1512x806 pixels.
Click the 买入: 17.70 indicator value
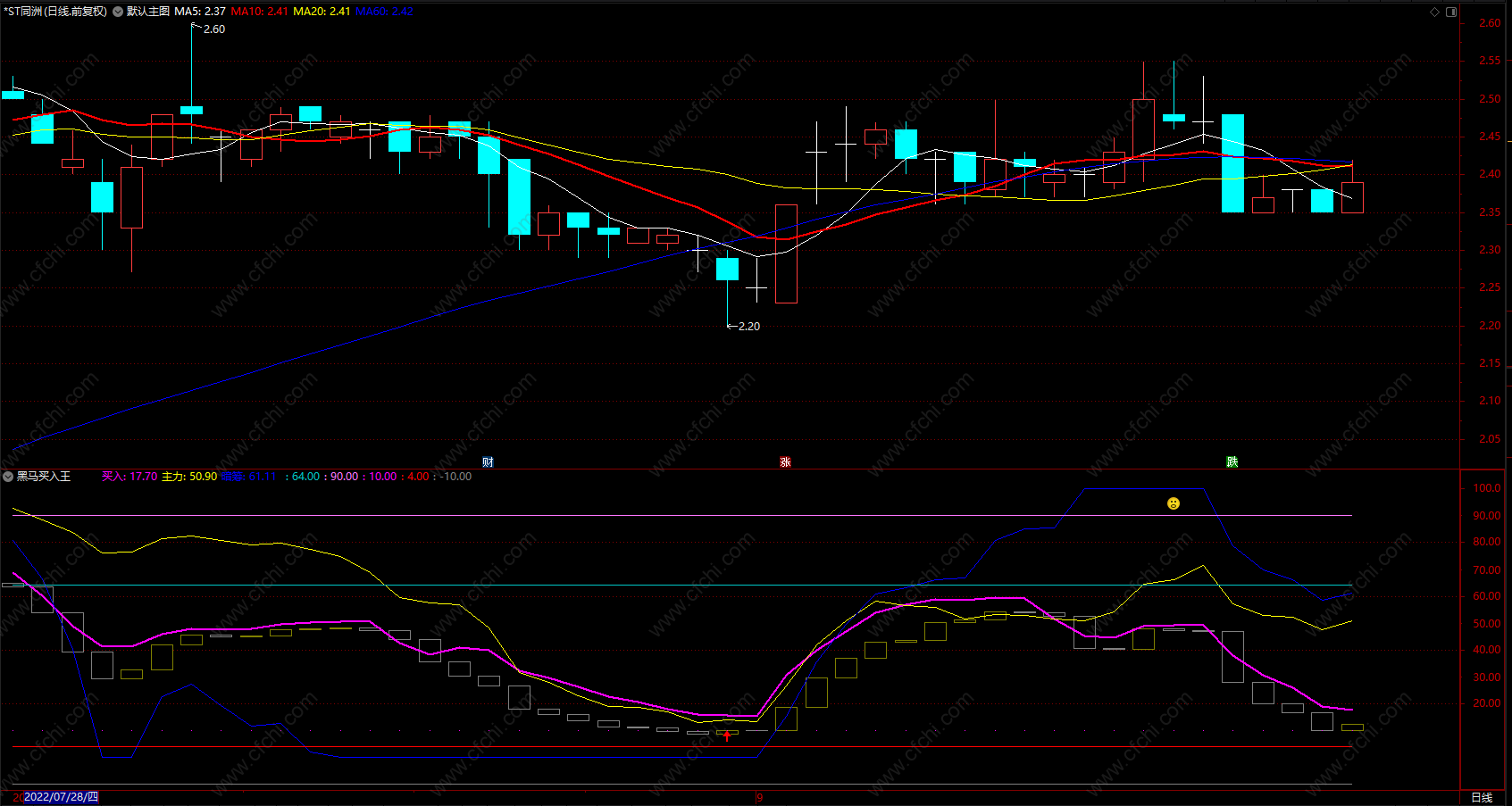pyautogui.click(x=129, y=477)
